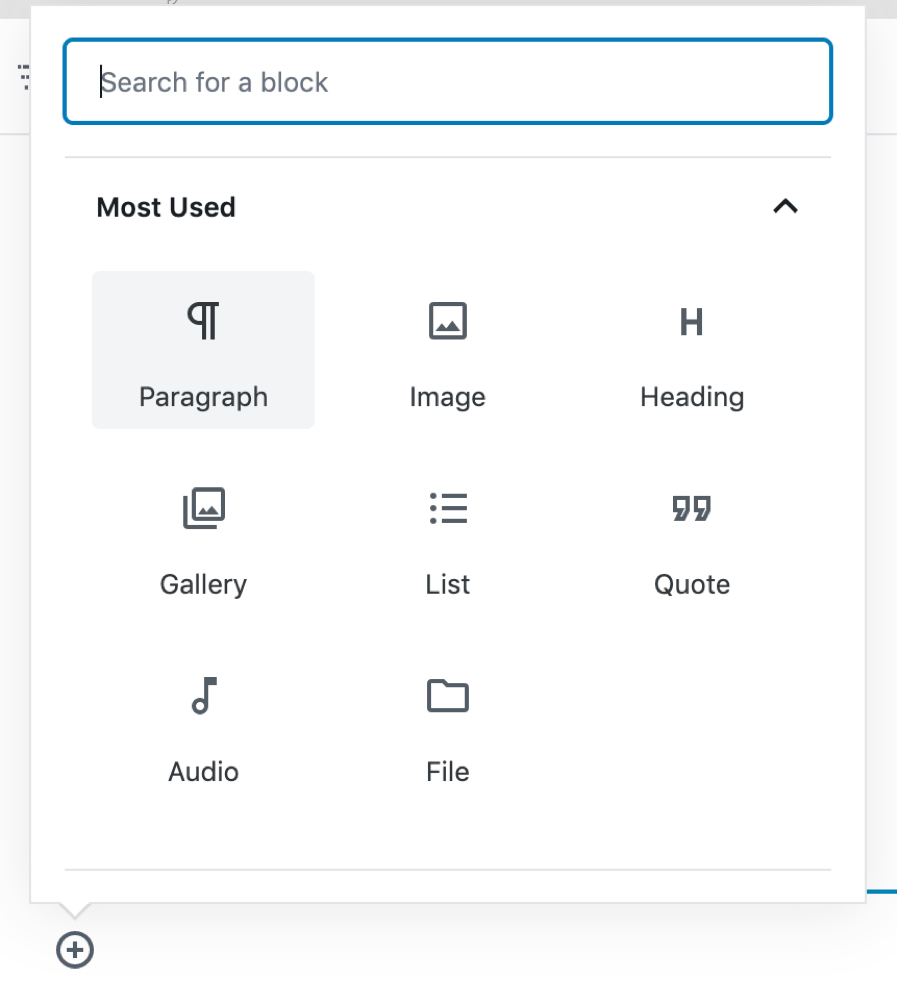The height and width of the screenshot is (1002, 897).
Task: Focus the Search for a block field
Action: click(447, 82)
